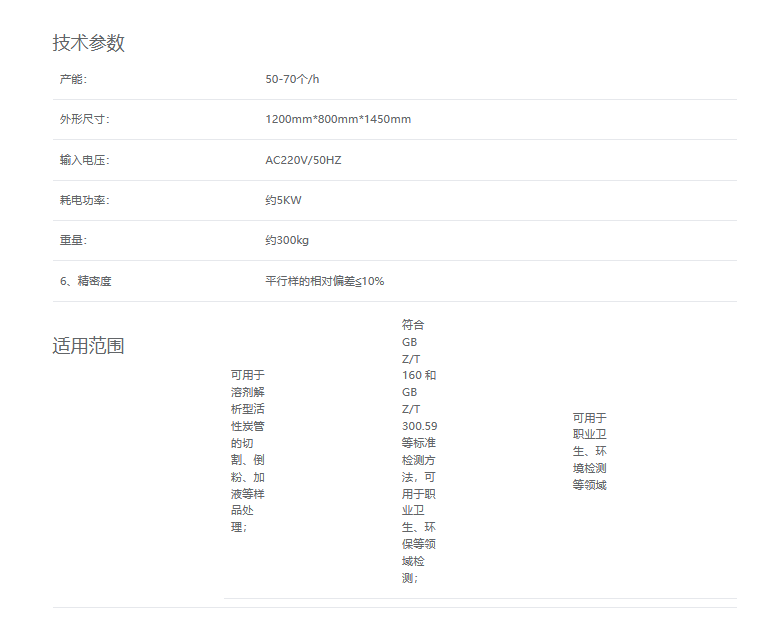The width and height of the screenshot is (760, 623).
Task: Select the 产能 row label
Action: tap(73, 79)
